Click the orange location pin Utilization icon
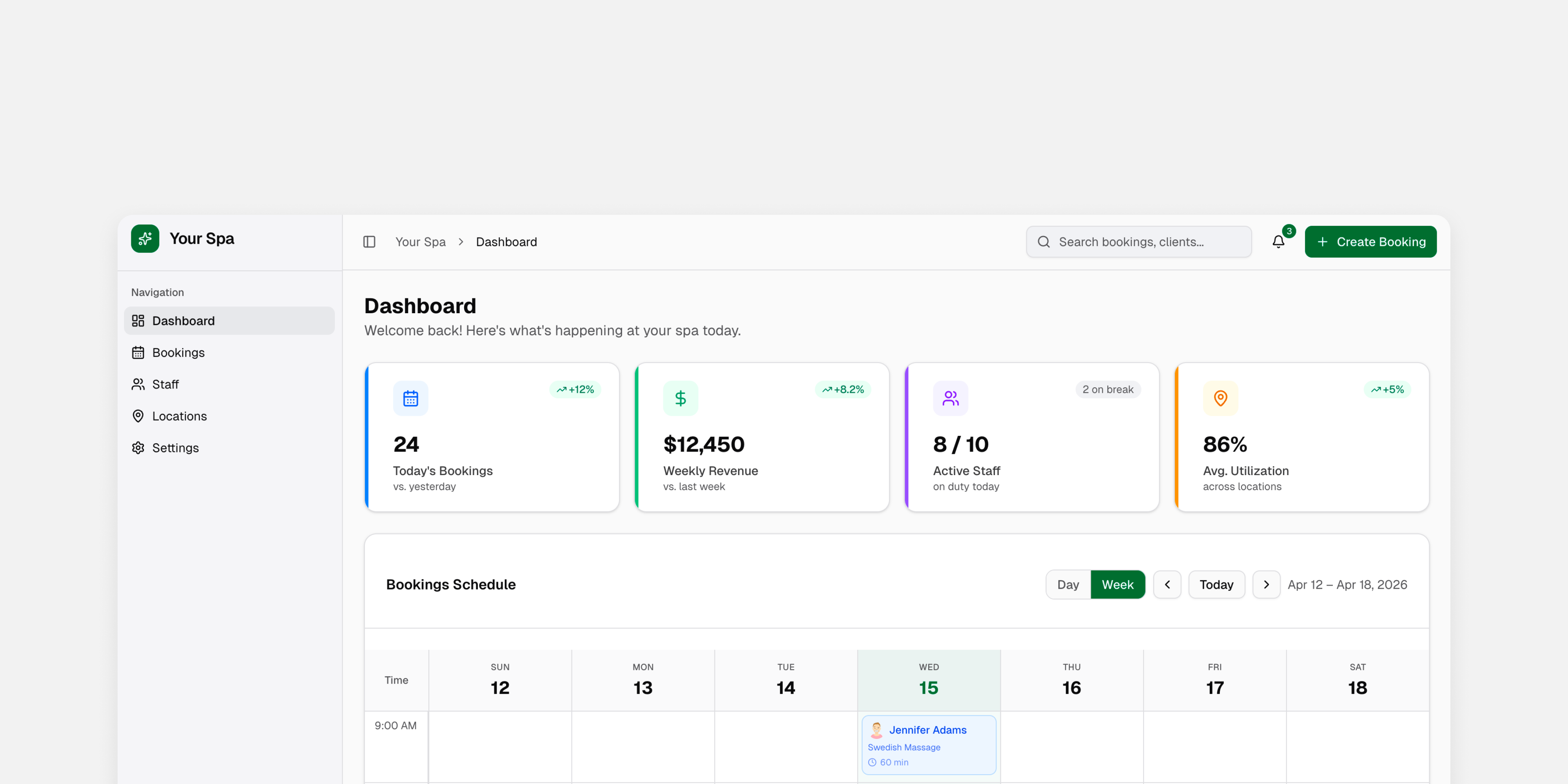Screen dimensions: 1568x784 coord(1220,398)
